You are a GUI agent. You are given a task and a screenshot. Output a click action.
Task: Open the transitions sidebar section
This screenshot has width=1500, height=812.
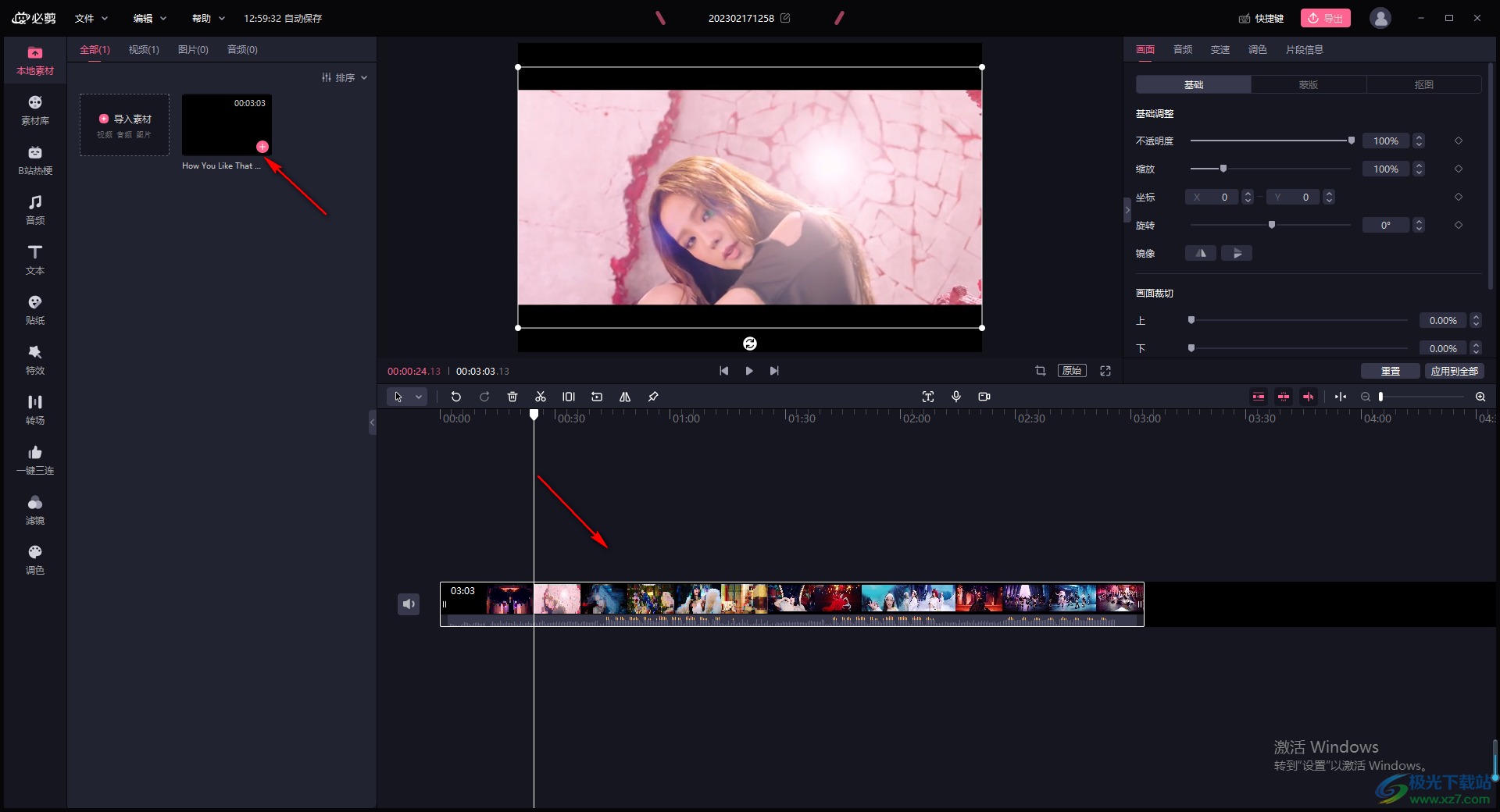coord(35,411)
